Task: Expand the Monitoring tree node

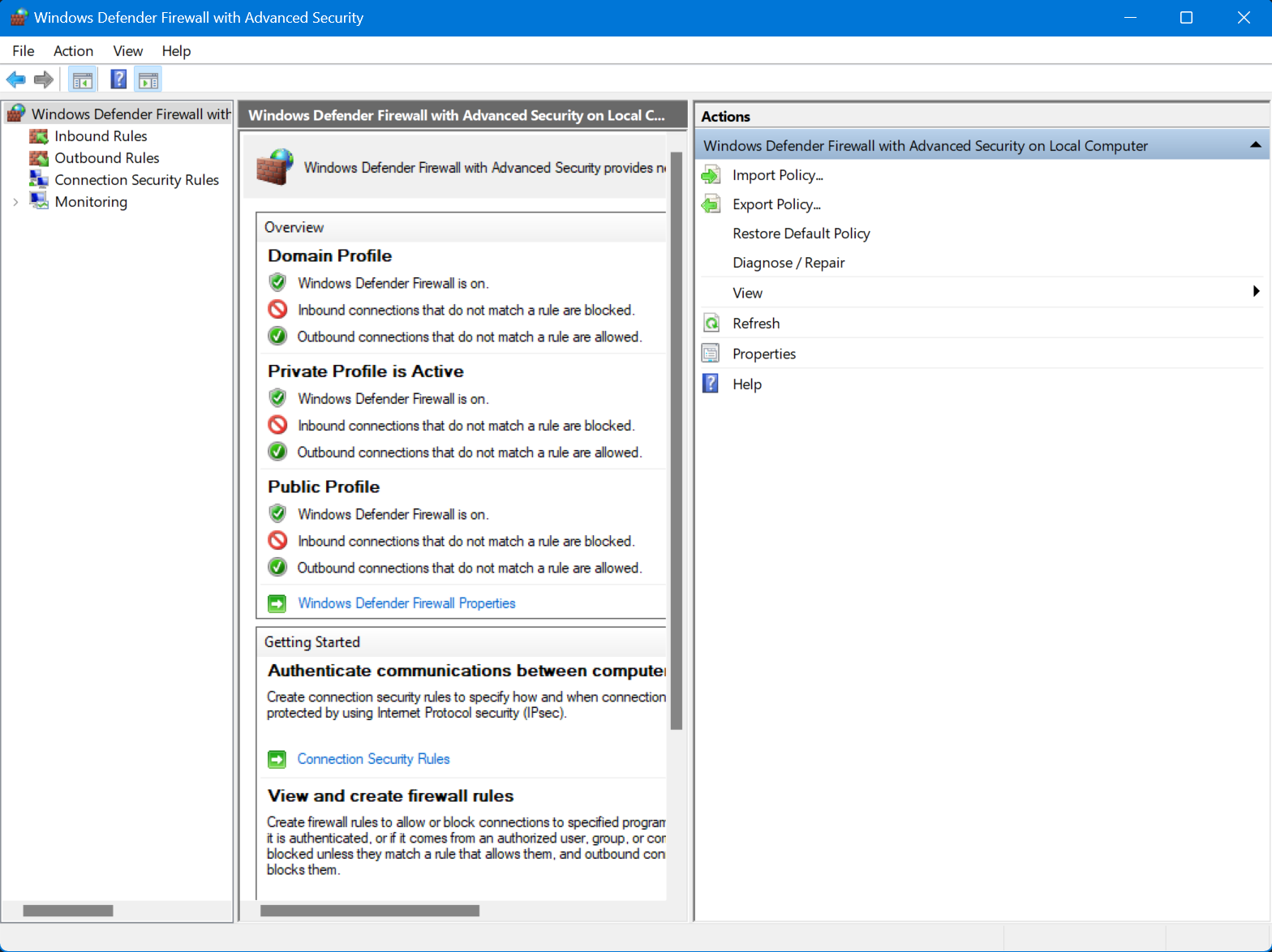Action: 15,202
